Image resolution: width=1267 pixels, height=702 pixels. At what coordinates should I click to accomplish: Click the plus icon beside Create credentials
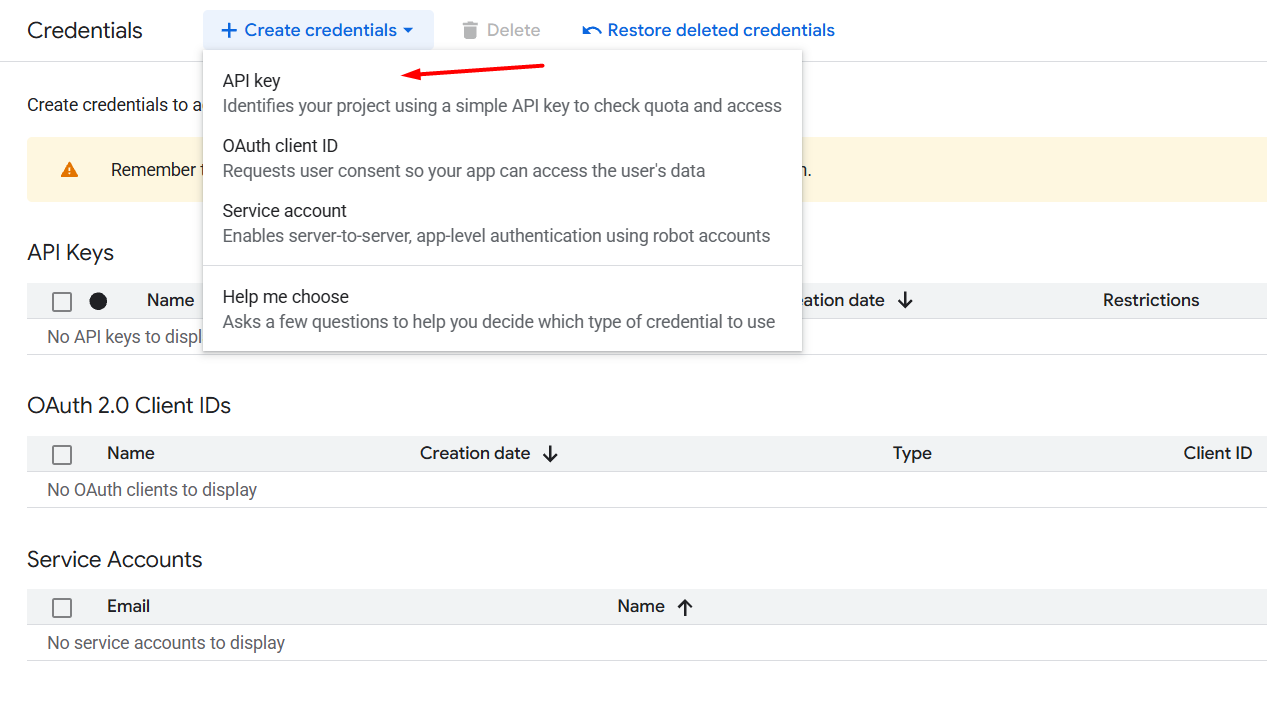[229, 31]
